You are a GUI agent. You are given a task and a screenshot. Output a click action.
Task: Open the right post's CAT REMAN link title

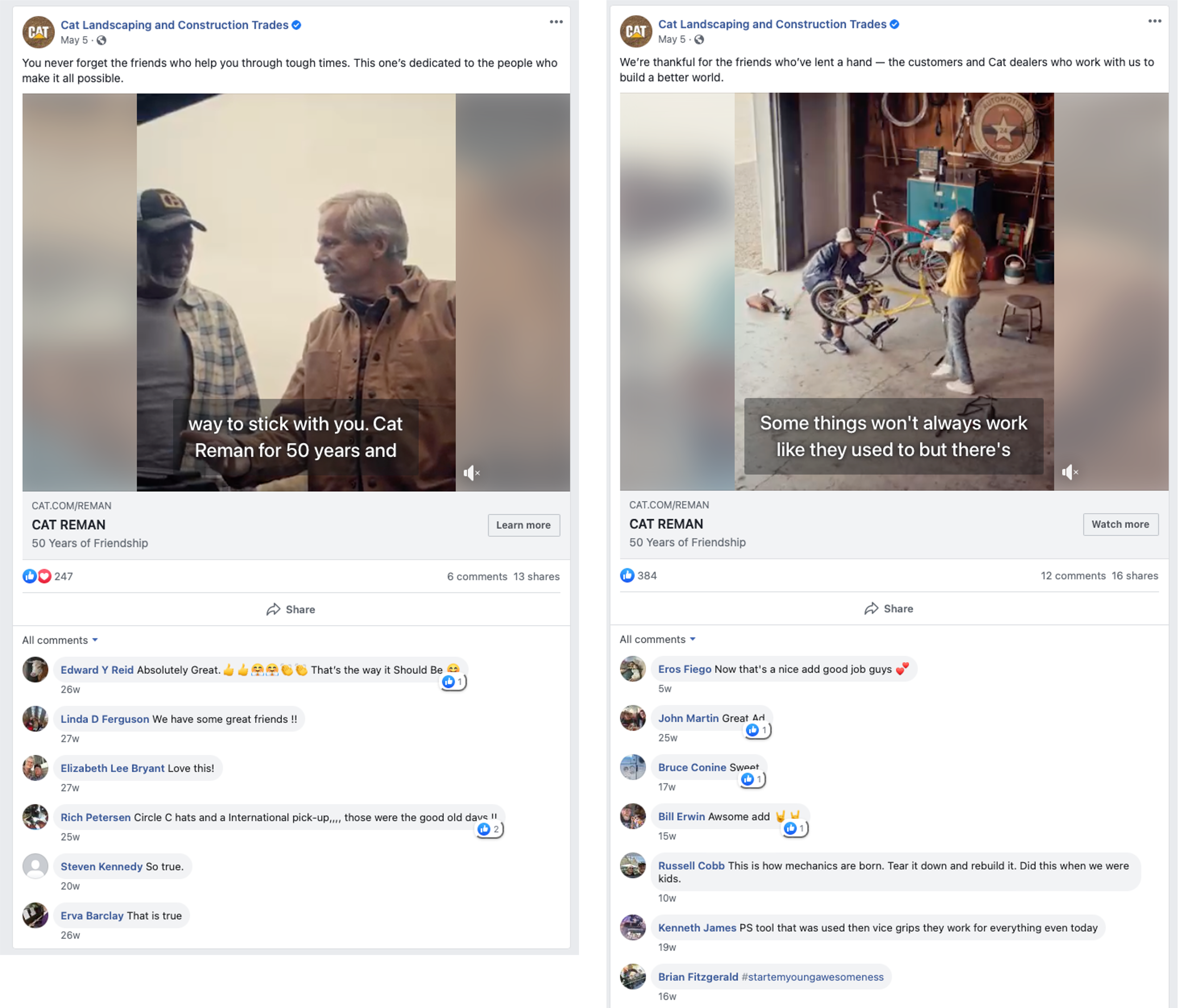[666, 524]
